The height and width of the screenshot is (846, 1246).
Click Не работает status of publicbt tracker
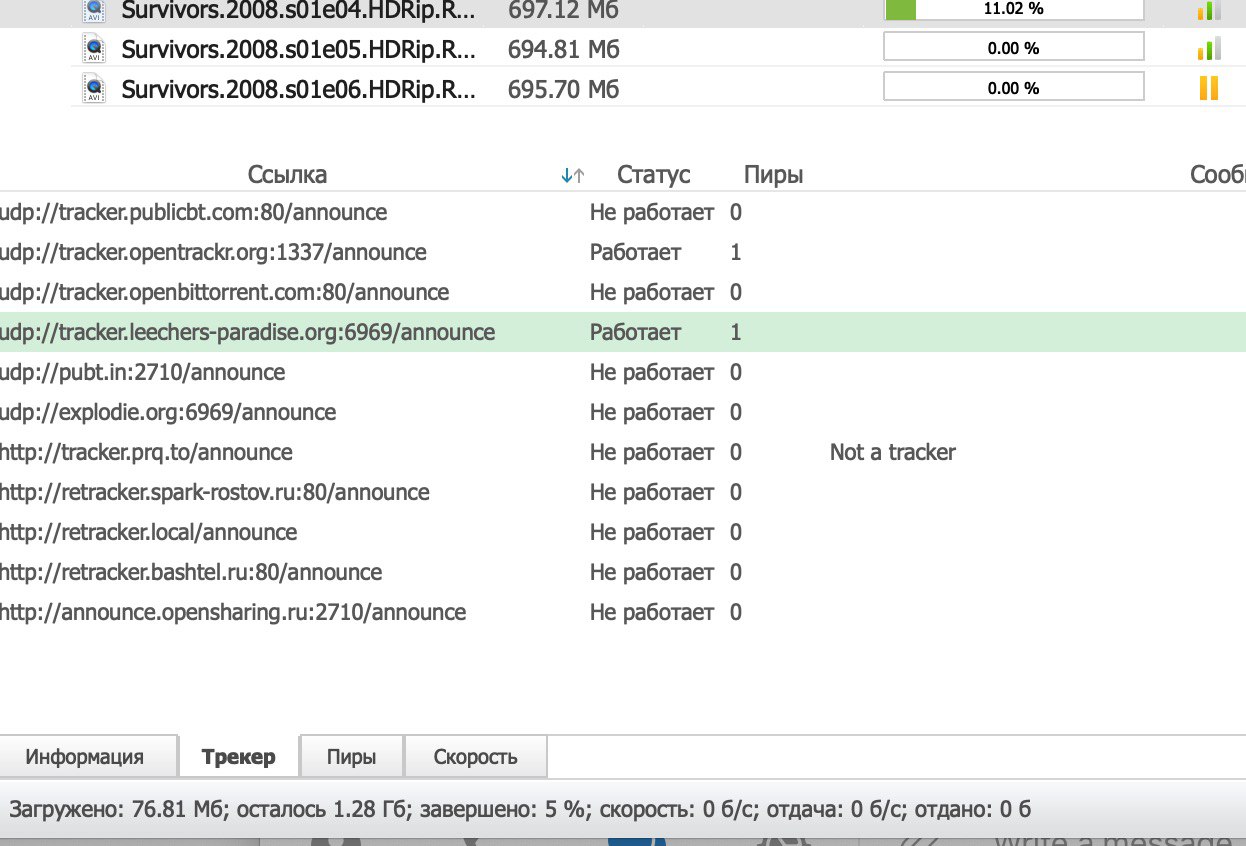[652, 212]
